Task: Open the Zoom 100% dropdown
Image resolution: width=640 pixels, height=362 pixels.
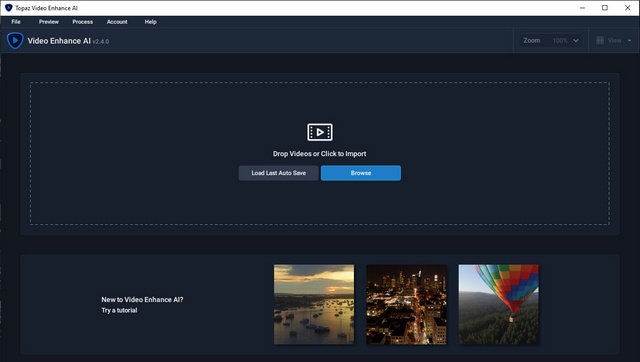Action: tap(551, 40)
